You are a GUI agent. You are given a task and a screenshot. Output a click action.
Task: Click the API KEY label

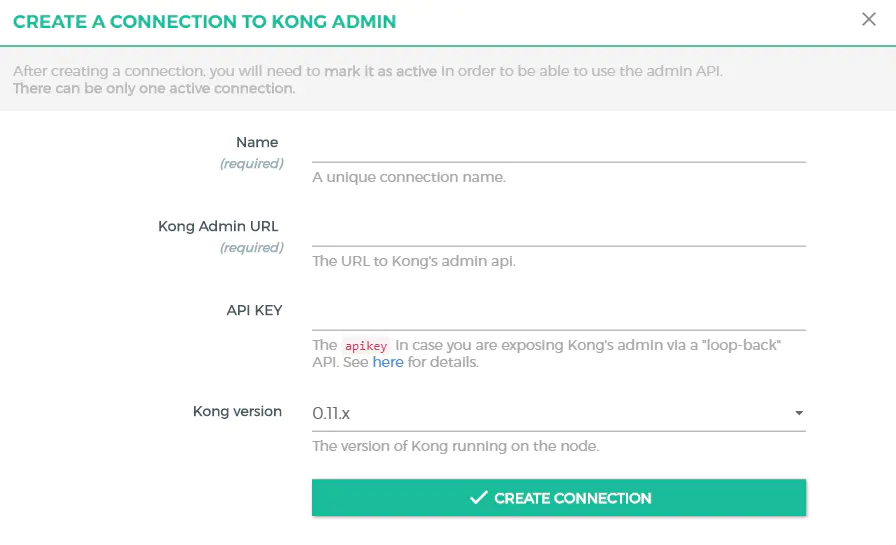click(254, 310)
